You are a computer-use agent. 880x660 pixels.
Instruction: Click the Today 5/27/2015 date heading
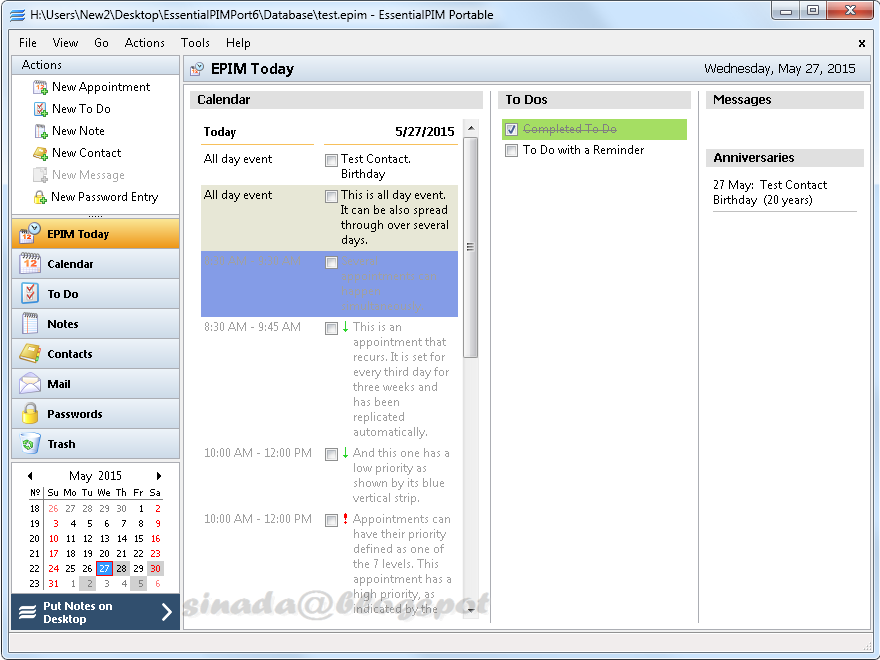click(x=329, y=132)
